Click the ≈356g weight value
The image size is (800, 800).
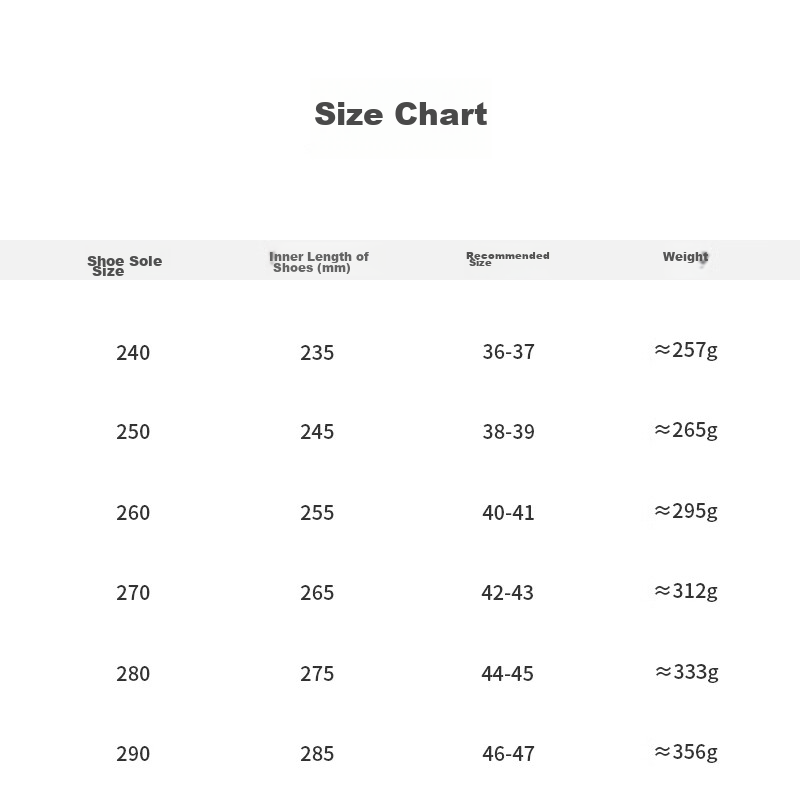pyautogui.click(x=686, y=752)
